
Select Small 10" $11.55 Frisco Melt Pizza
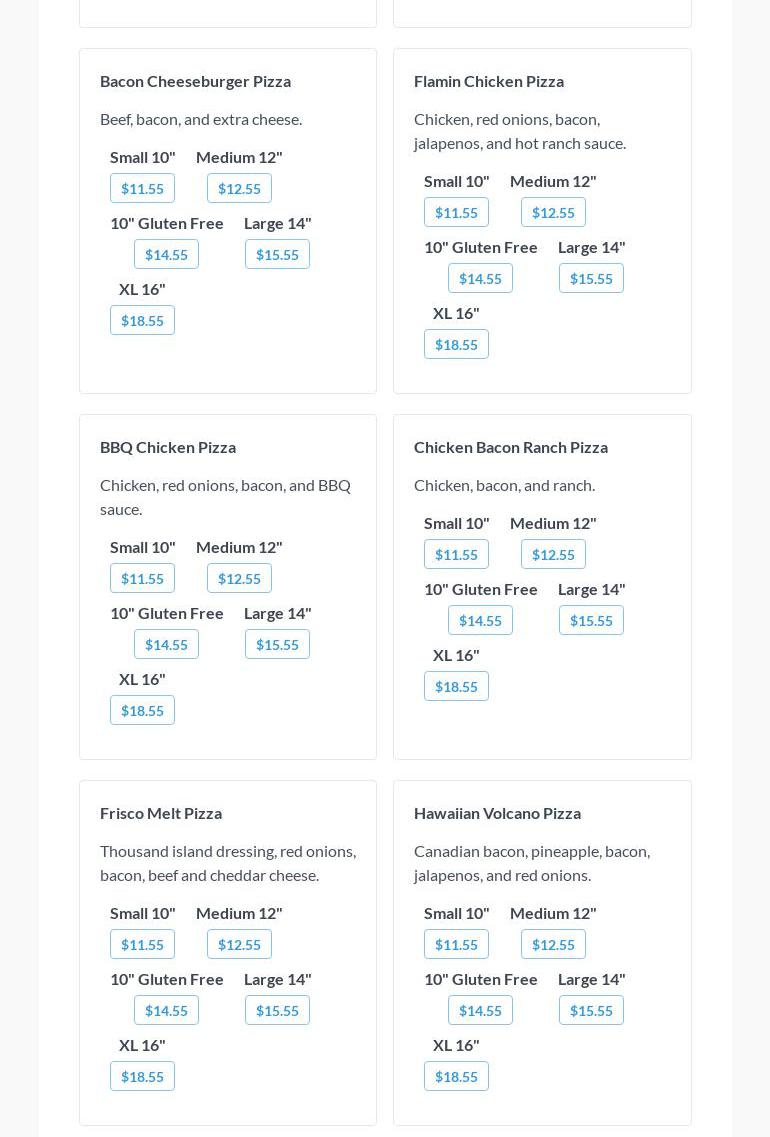142,944
